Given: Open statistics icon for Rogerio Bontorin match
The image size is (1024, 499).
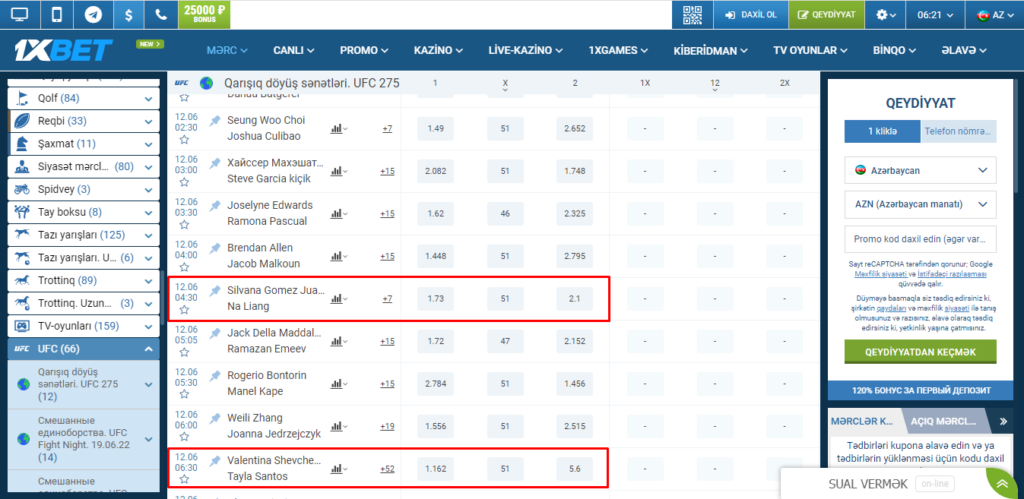Looking at the screenshot, I should pos(339,383).
